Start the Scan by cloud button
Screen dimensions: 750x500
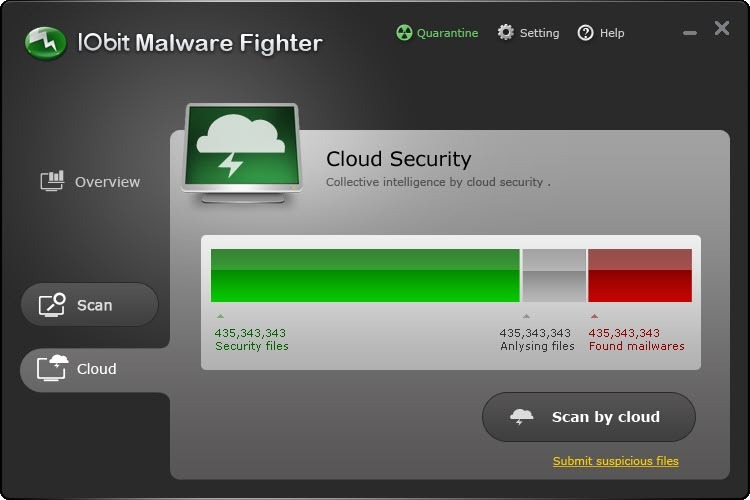coord(589,417)
